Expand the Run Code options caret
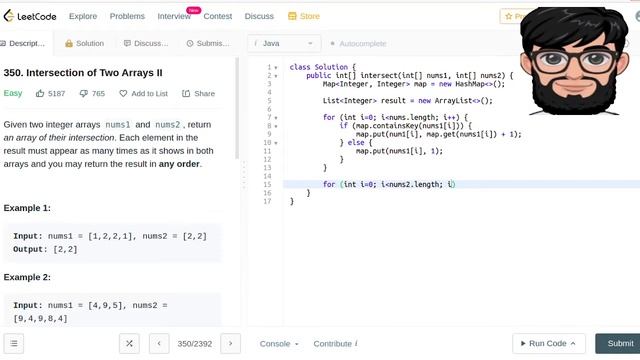Viewport: 640px width, 360px height. point(573,344)
